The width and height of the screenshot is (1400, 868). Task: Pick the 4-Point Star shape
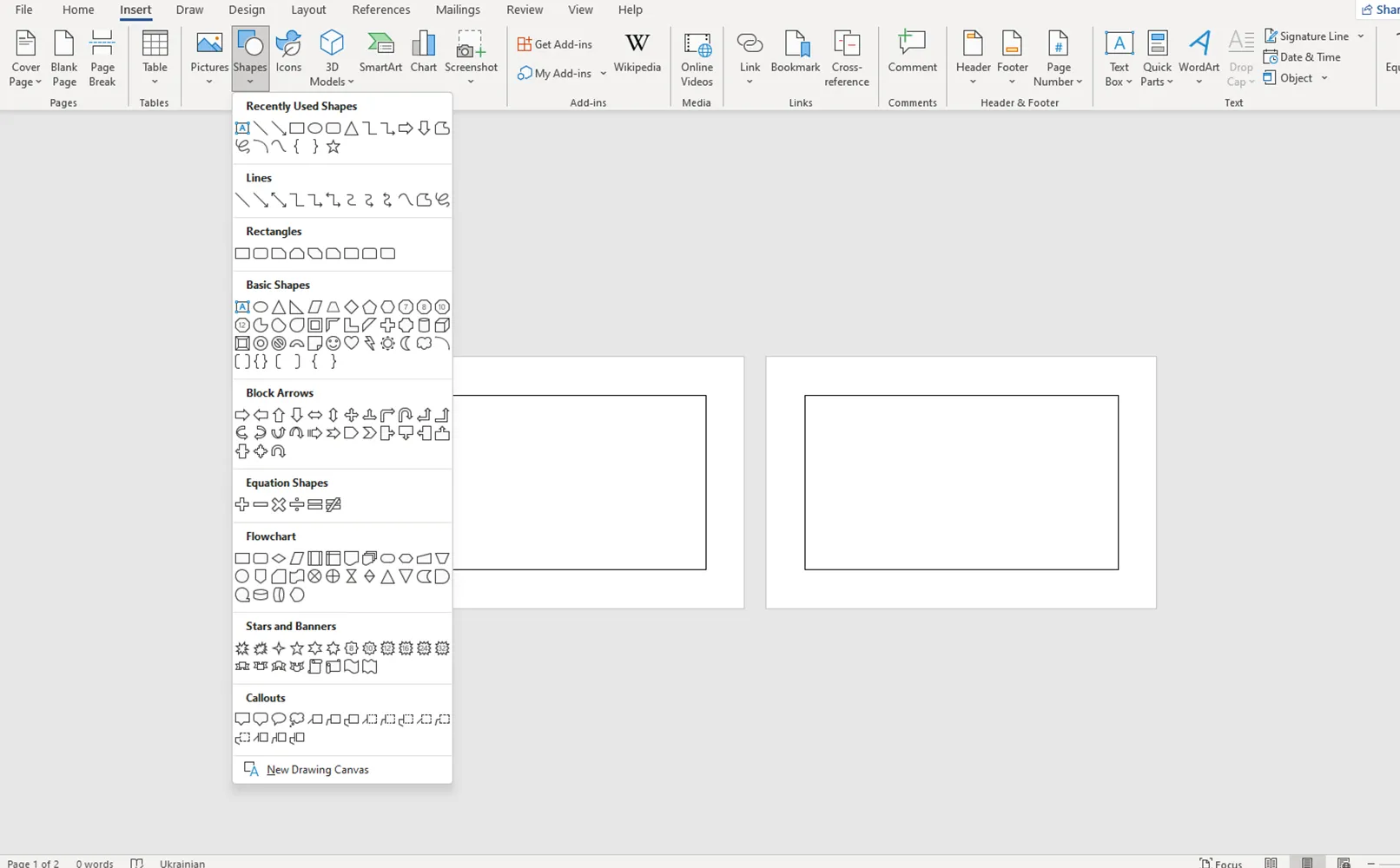279,648
